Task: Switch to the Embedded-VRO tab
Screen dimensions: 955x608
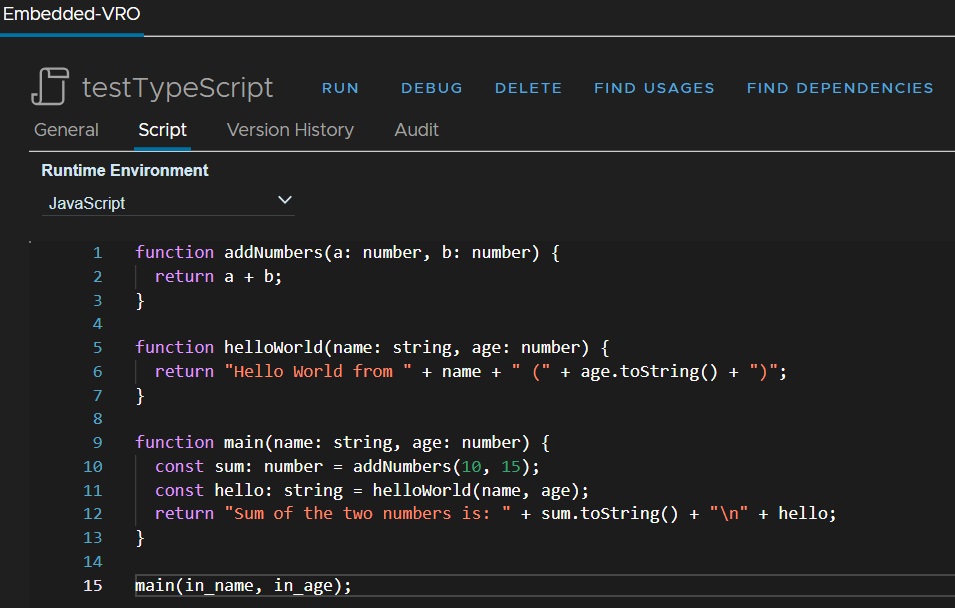Action: 72,14
